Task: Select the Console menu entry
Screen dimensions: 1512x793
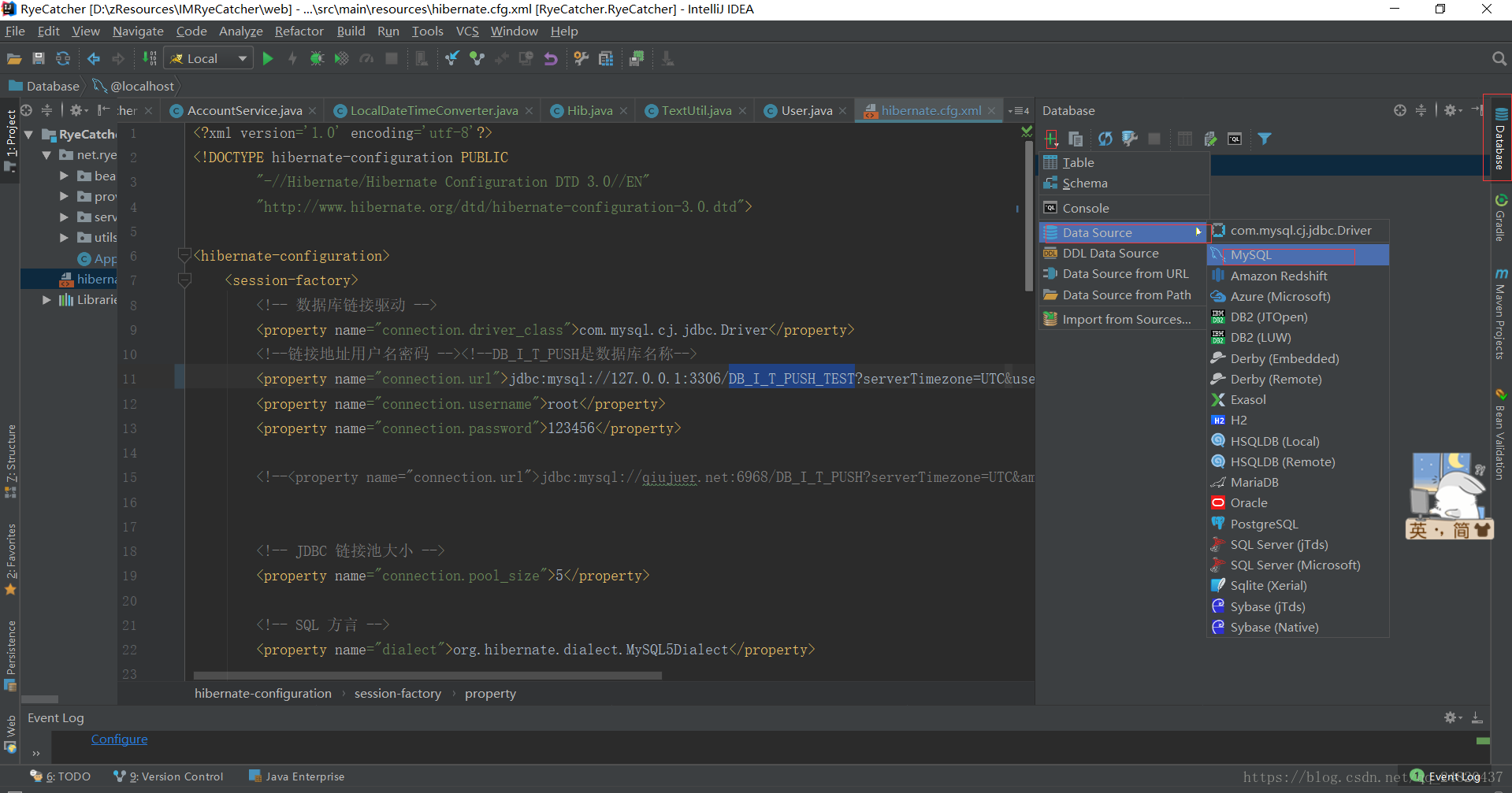Action: click(1124, 209)
